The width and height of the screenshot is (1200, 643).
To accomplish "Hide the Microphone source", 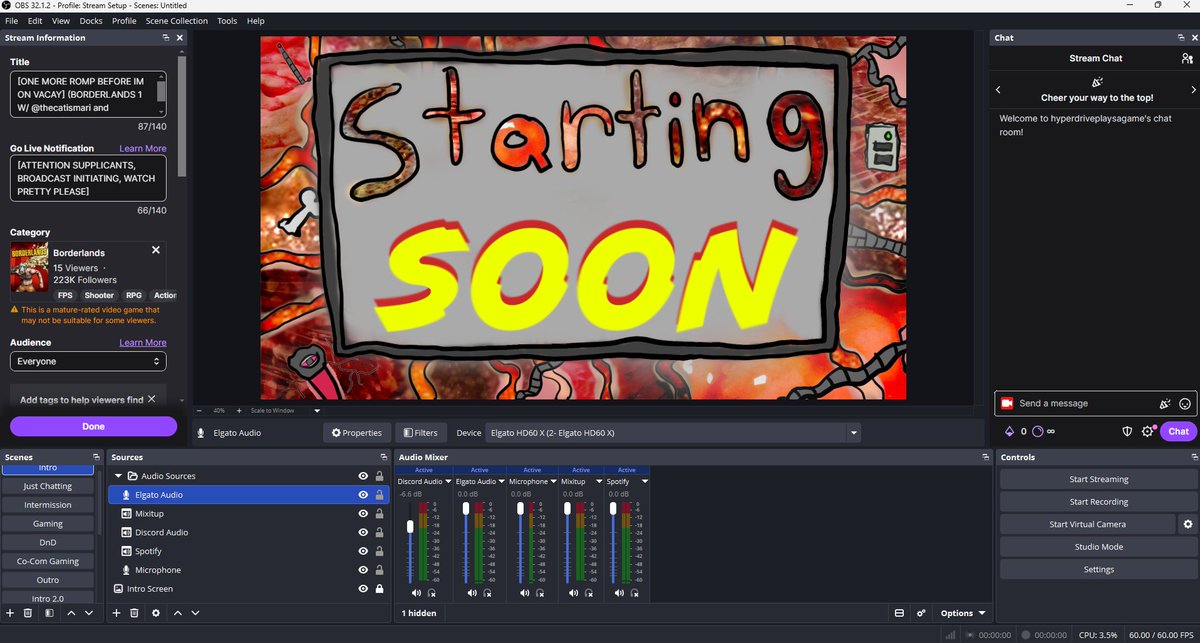I will pos(363,570).
